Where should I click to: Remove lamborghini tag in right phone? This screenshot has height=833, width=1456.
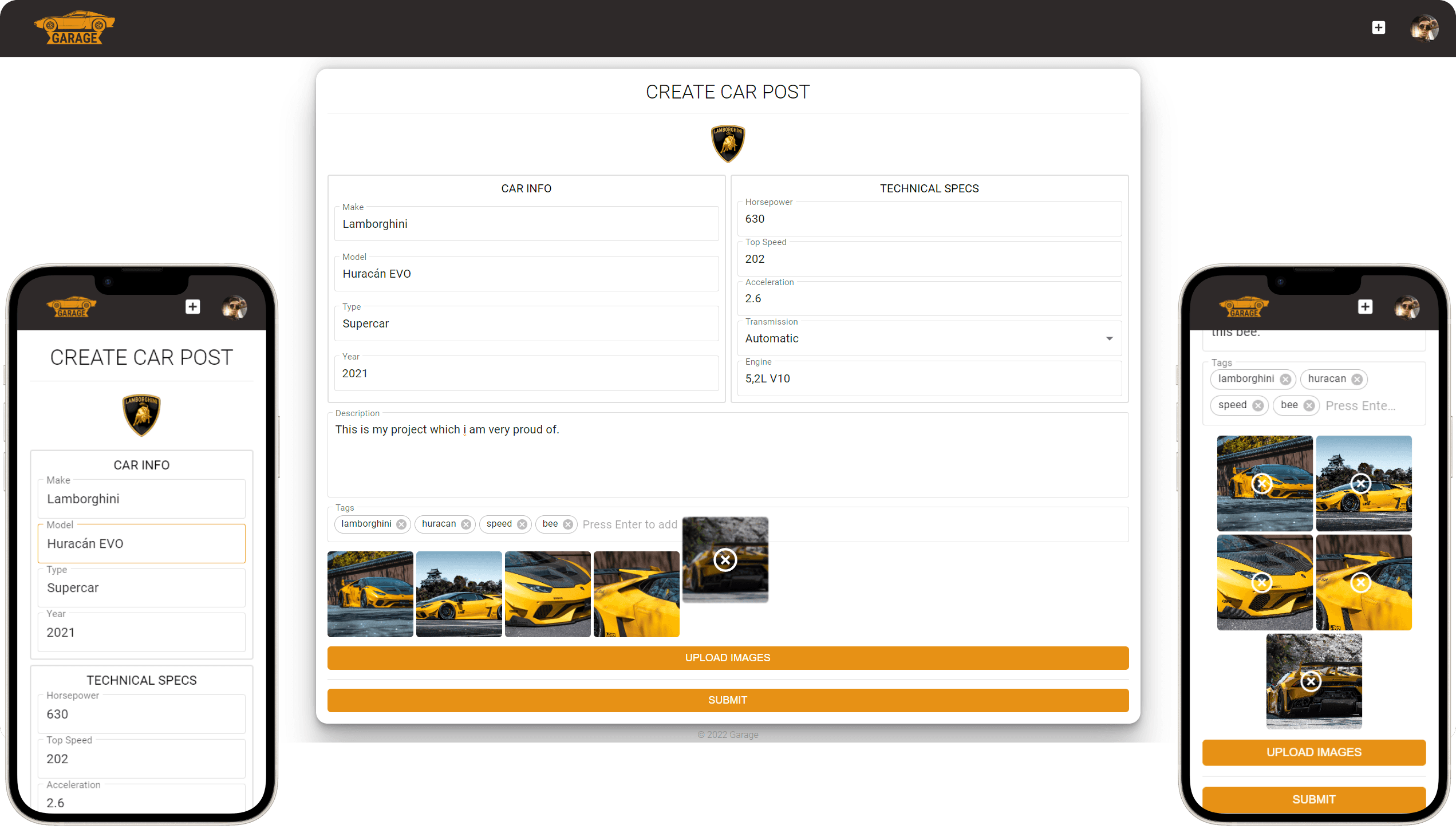click(x=1285, y=380)
